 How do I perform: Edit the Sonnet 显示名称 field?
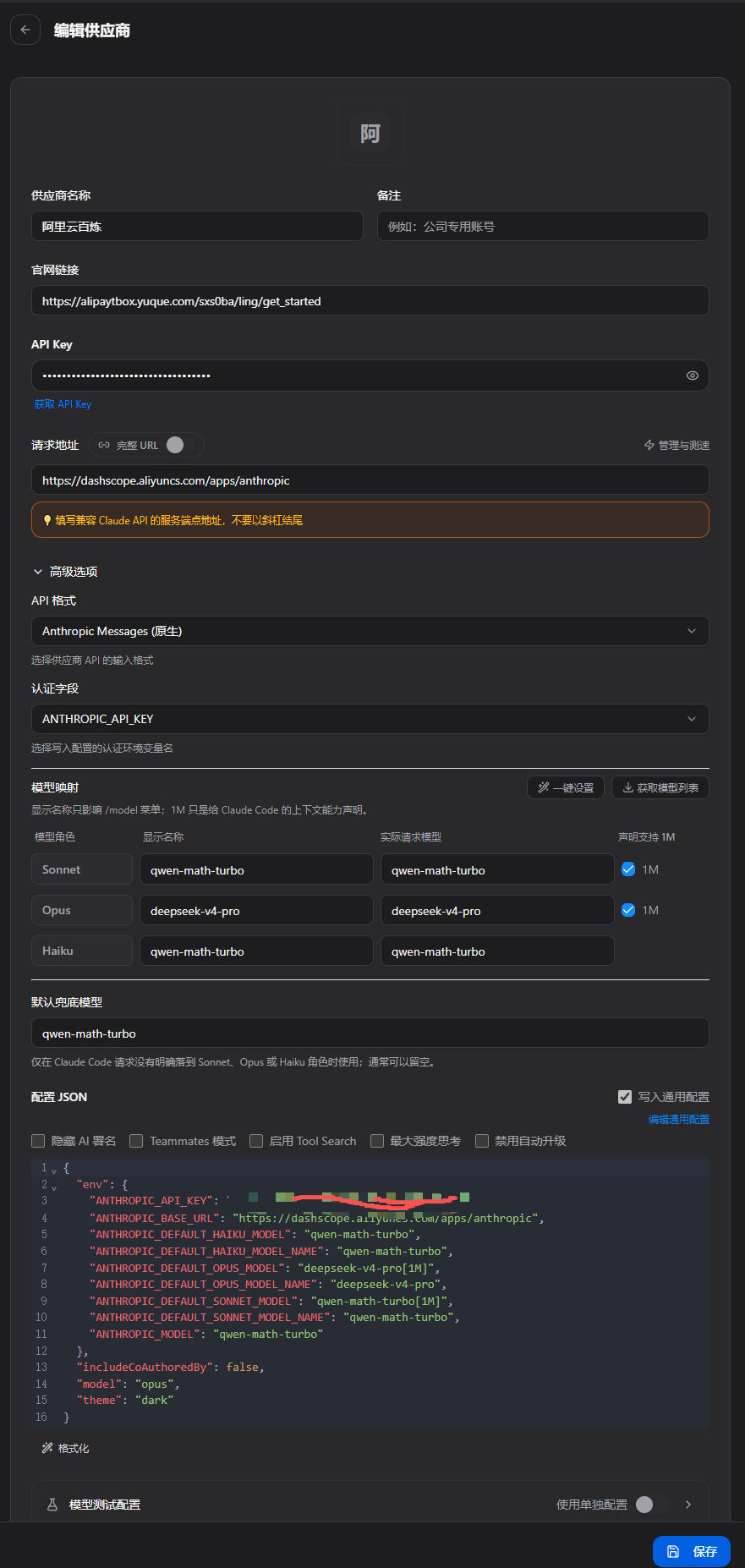click(x=256, y=869)
